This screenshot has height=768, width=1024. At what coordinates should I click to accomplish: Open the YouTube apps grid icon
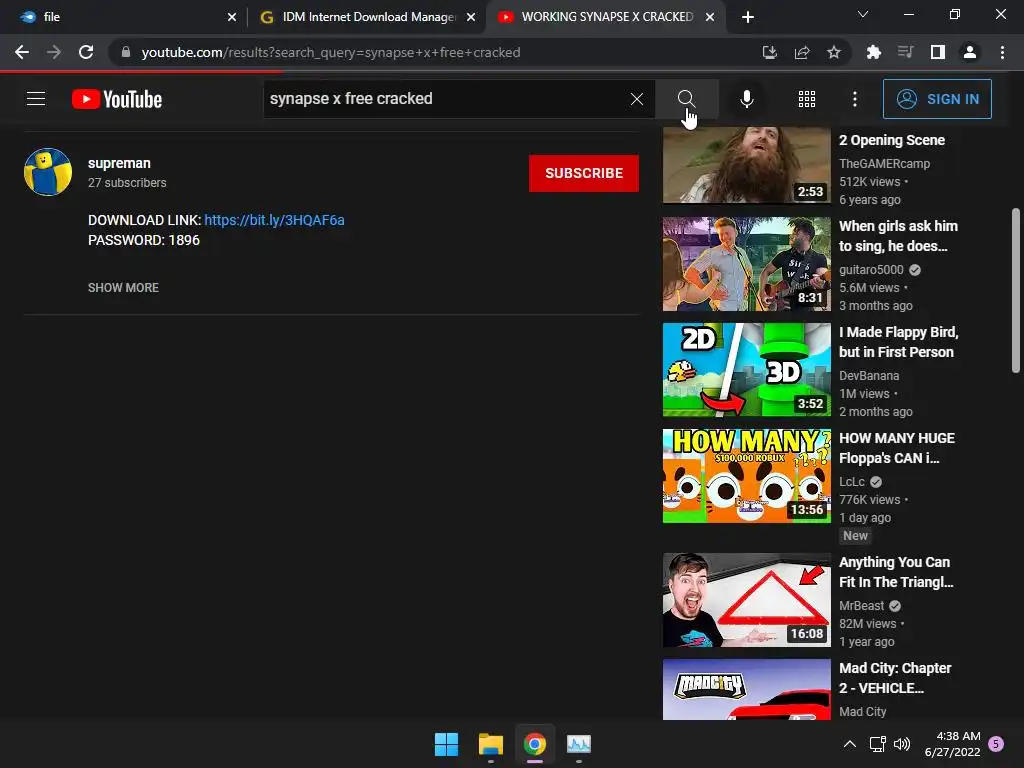click(807, 99)
